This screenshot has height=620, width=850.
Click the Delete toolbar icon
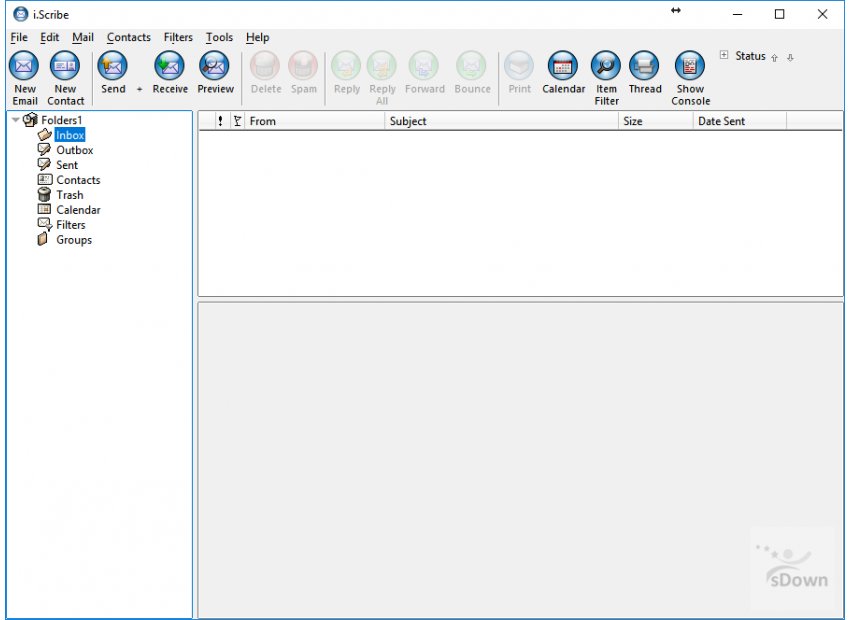265,66
